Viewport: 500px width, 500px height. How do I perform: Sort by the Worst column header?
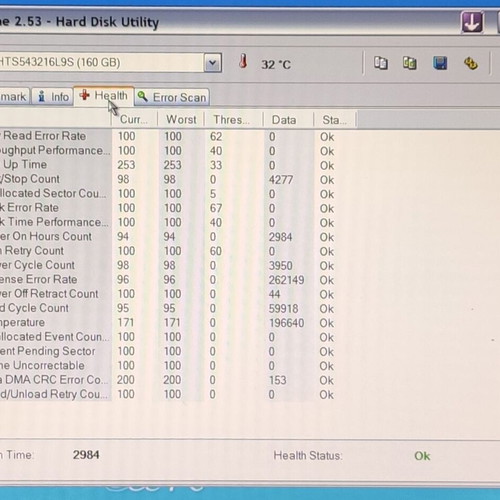click(181, 119)
